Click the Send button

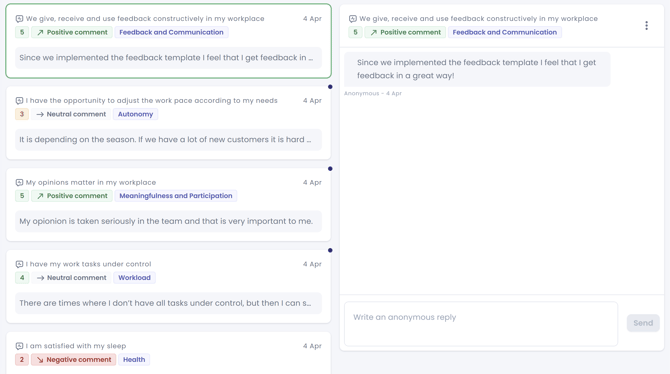click(x=643, y=323)
